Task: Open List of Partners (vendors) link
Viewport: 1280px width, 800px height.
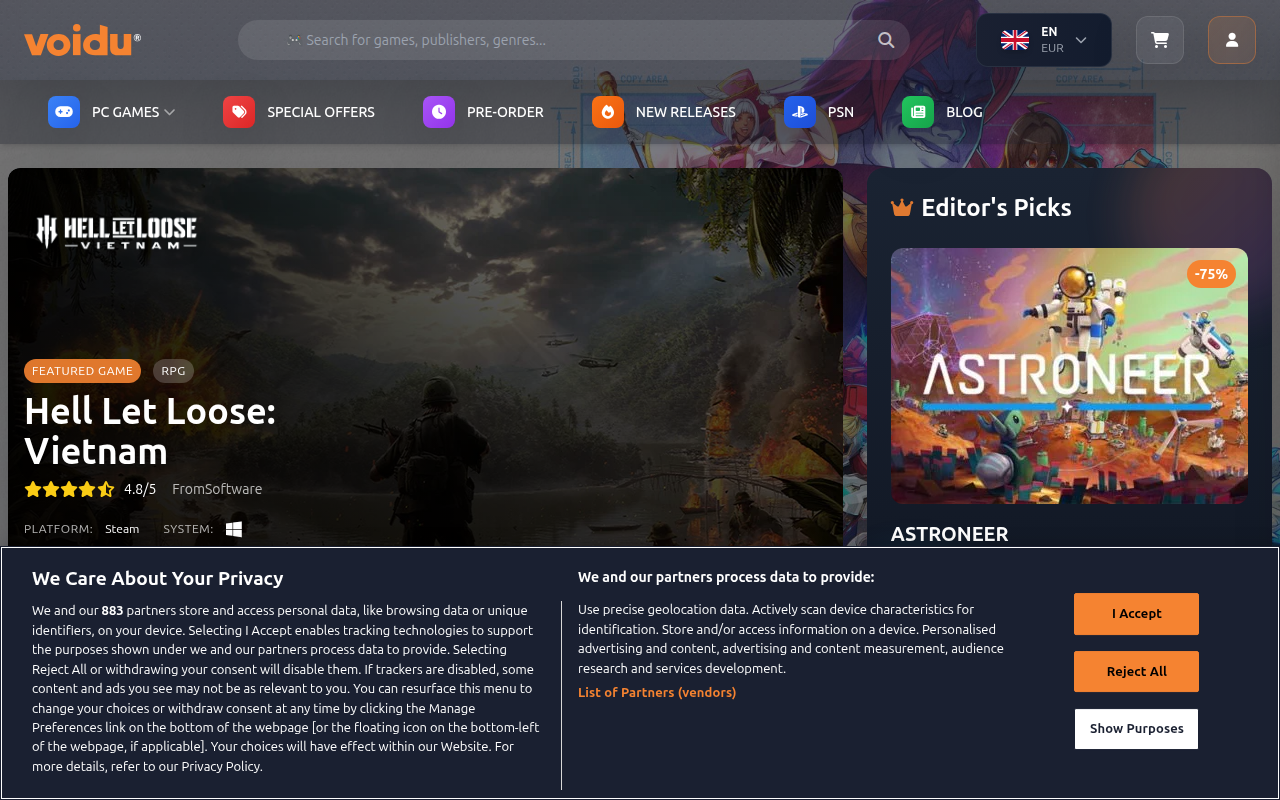Action: [x=657, y=692]
